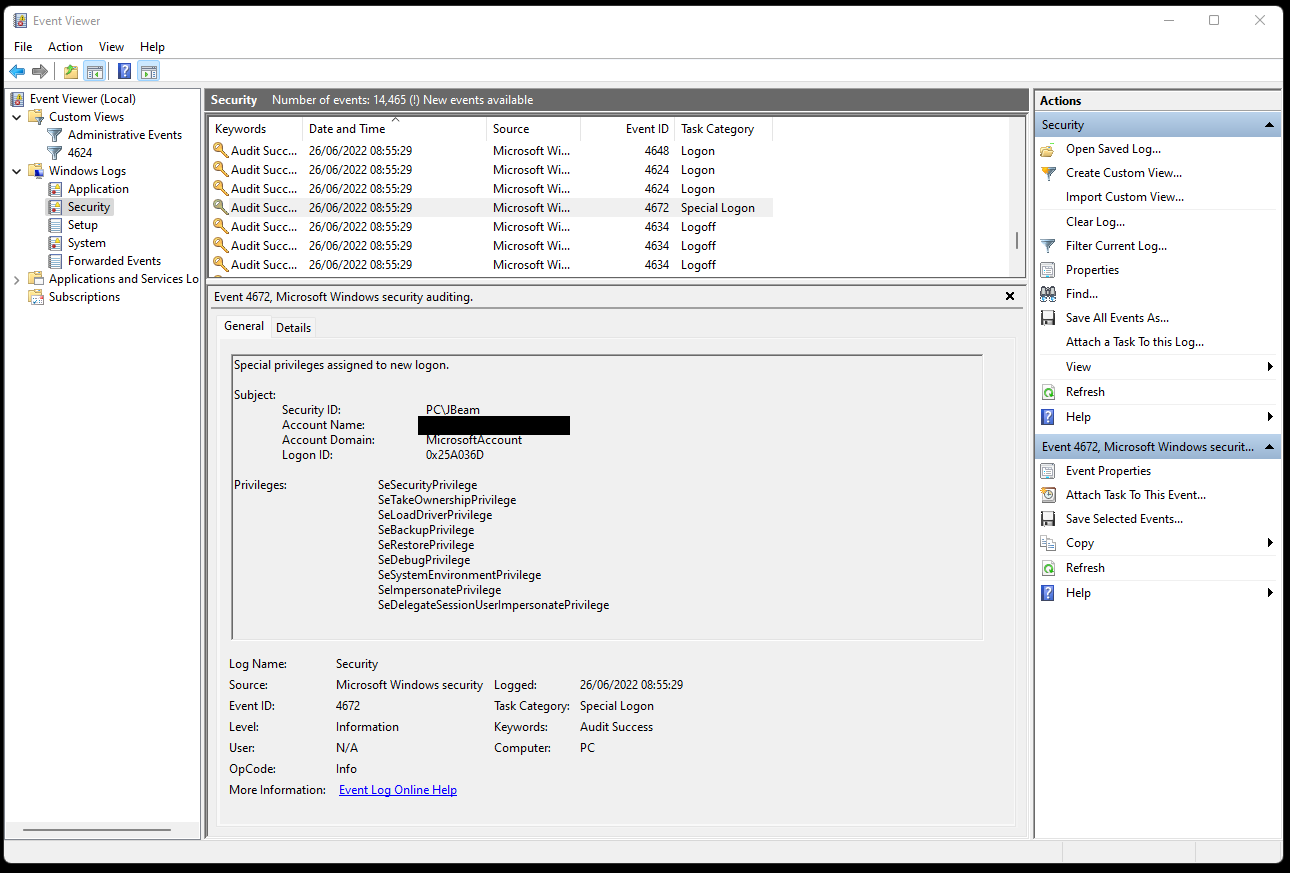Open Help submenu arrow under Event 4672 section
Viewport: 1290px width, 873px height.
pyautogui.click(x=1270, y=593)
